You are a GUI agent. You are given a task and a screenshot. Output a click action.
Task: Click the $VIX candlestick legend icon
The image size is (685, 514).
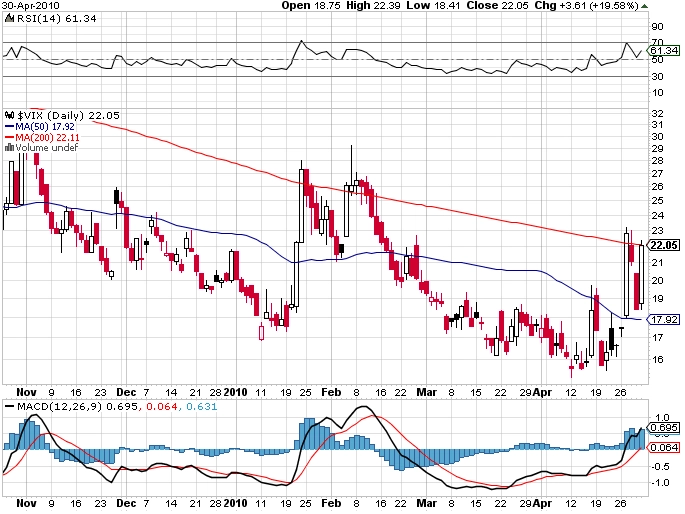pyautogui.click(x=9, y=115)
